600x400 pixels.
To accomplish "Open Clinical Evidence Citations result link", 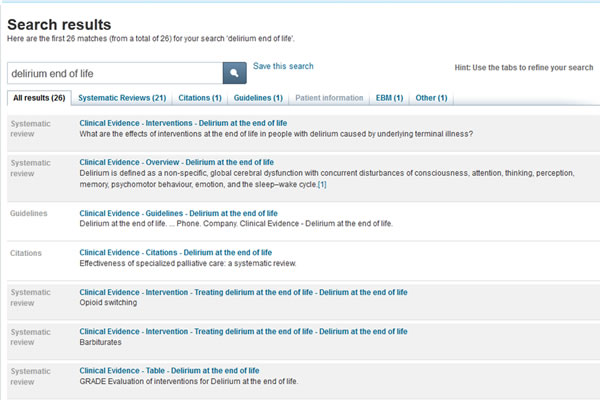I will 176,253.
